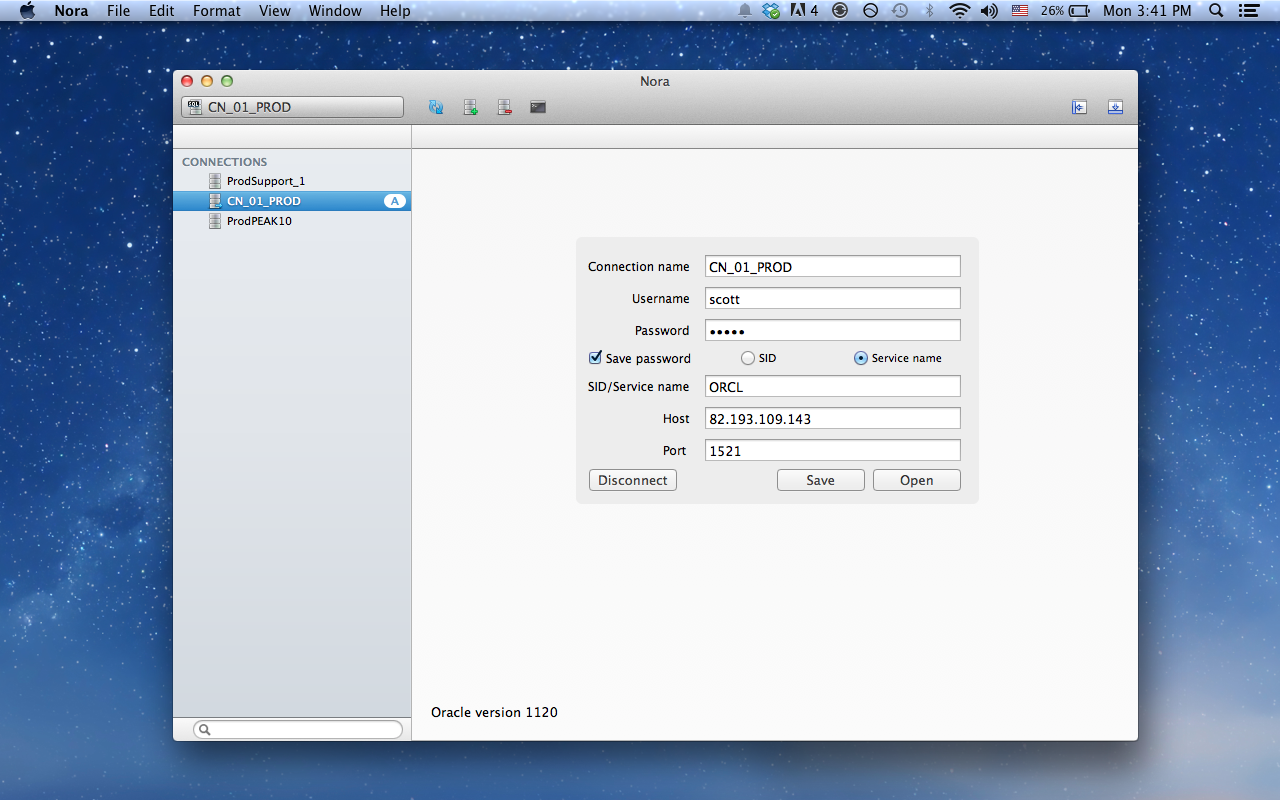
Task: Click the refresh connections toolbar icon
Action: pos(436,107)
